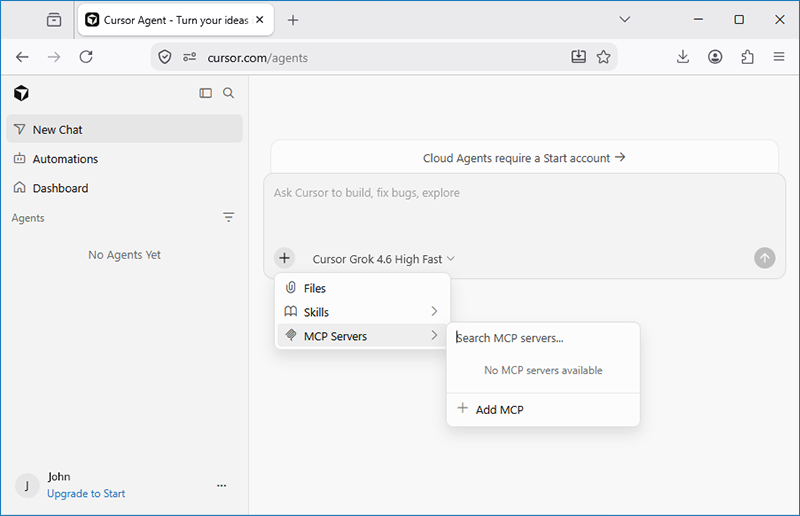Choose Files from the attach menu
The width and height of the screenshot is (800, 516).
click(x=363, y=288)
